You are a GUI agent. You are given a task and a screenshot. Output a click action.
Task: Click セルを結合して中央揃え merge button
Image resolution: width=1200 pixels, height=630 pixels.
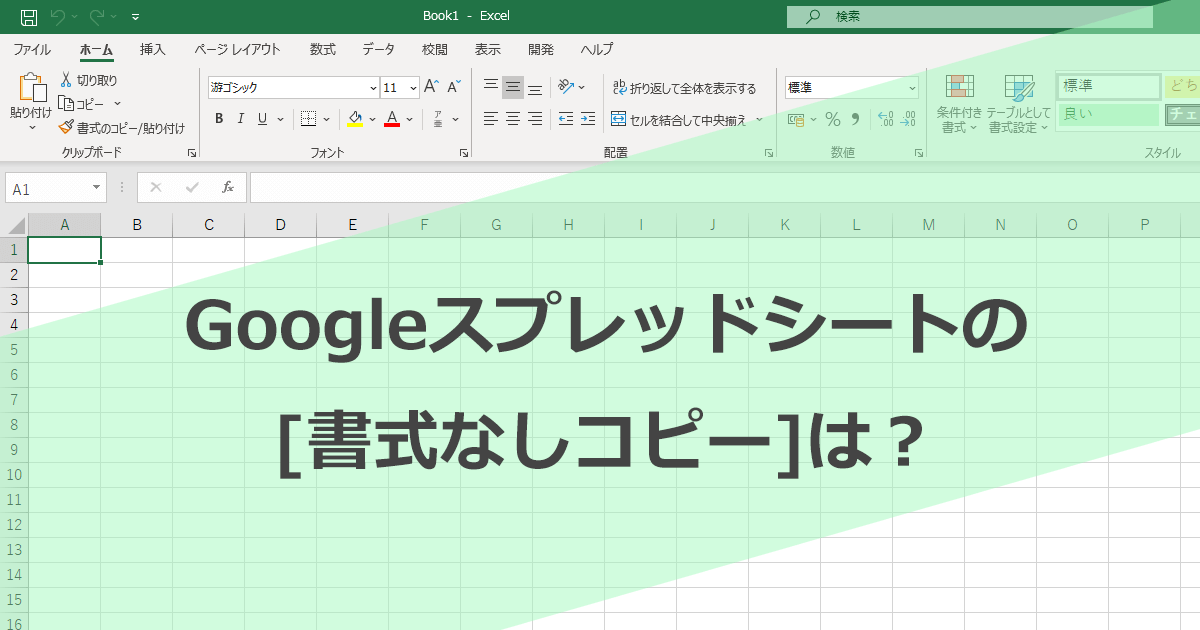pyautogui.click(x=679, y=119)
